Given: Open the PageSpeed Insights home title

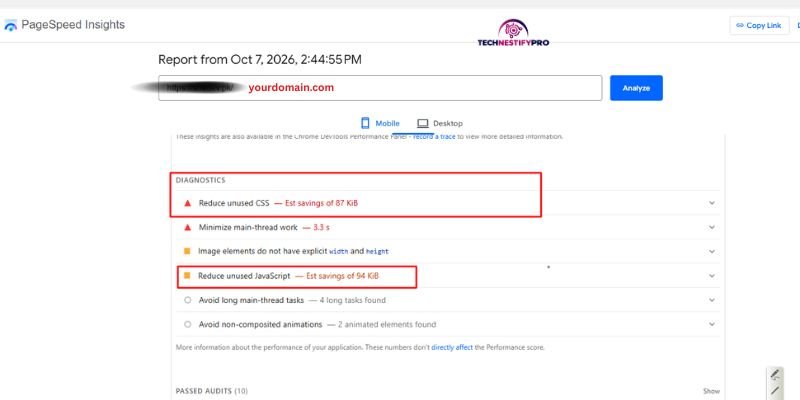Looking at the screenshot, I should (x=73, y=24).
